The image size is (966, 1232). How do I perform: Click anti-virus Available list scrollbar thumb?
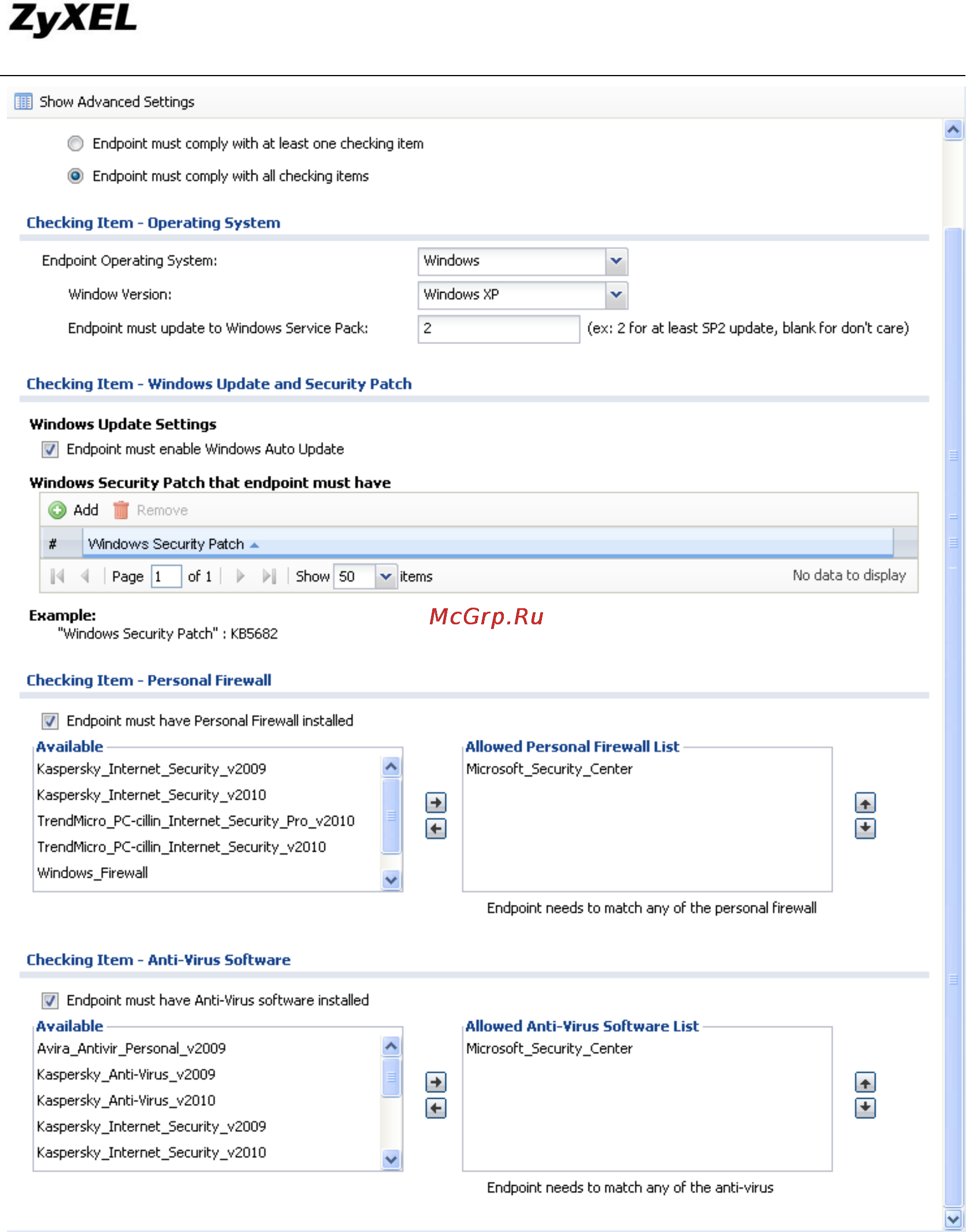[x=391, y=1077]
